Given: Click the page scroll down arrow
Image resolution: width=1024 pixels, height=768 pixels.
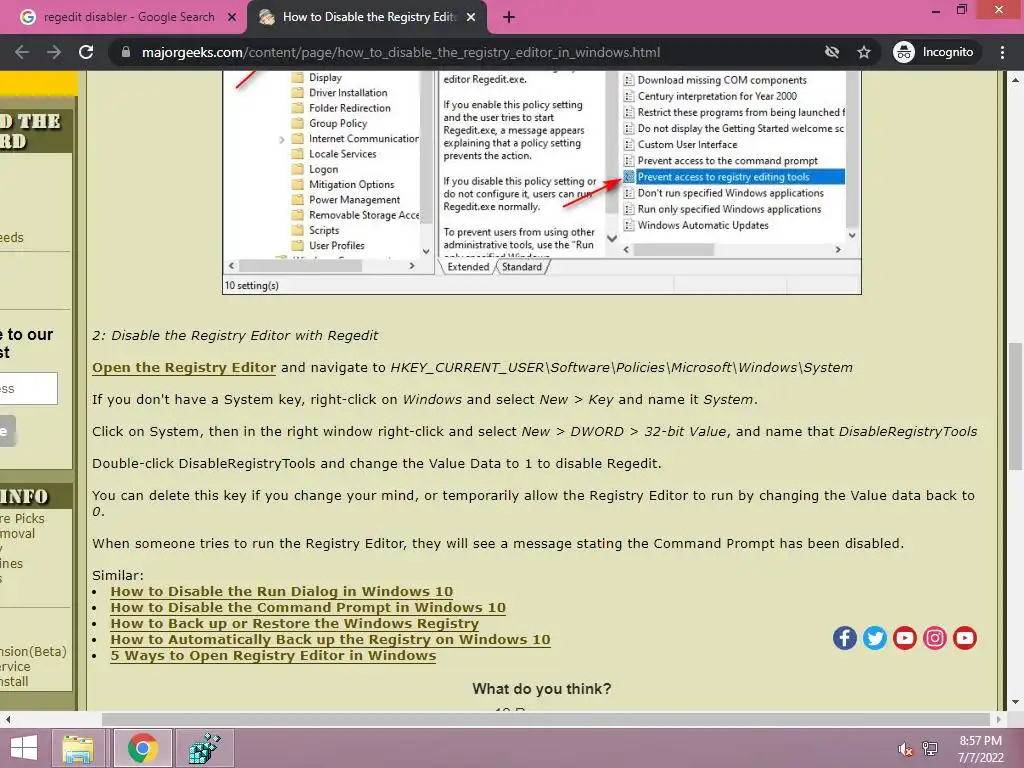Looking at the screenshot, I should point(1016,703).
